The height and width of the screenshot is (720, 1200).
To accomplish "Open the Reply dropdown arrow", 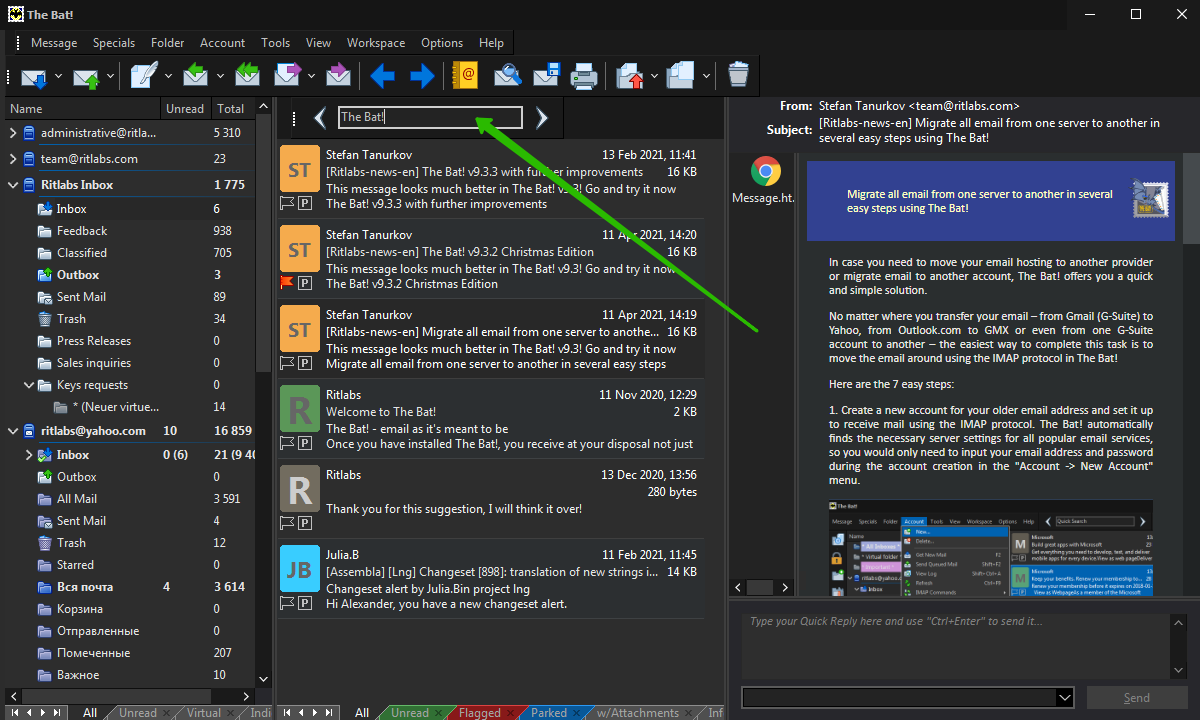I will click(220, 76).
